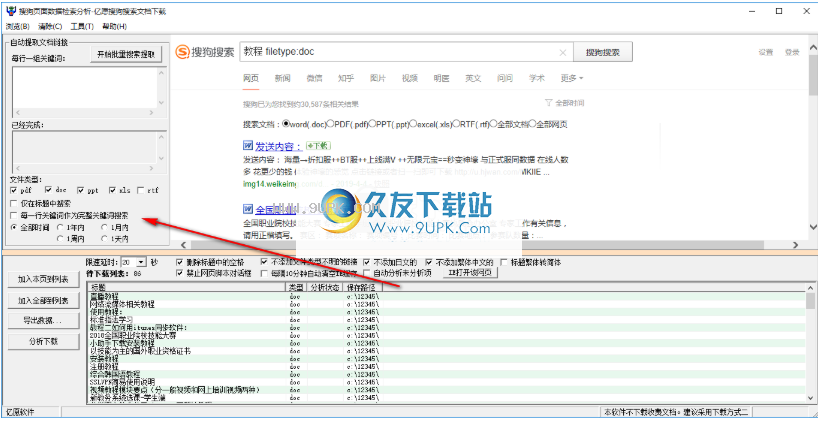This screenshot has width=818, height=422.
Task: Switch to the 学术 tab
Action: coord(537,78)
